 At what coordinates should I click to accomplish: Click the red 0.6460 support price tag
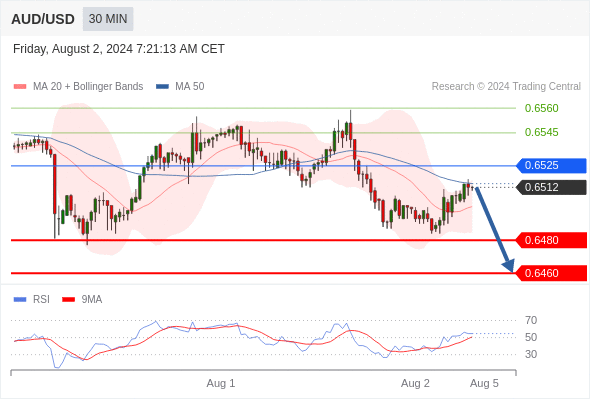551,273
